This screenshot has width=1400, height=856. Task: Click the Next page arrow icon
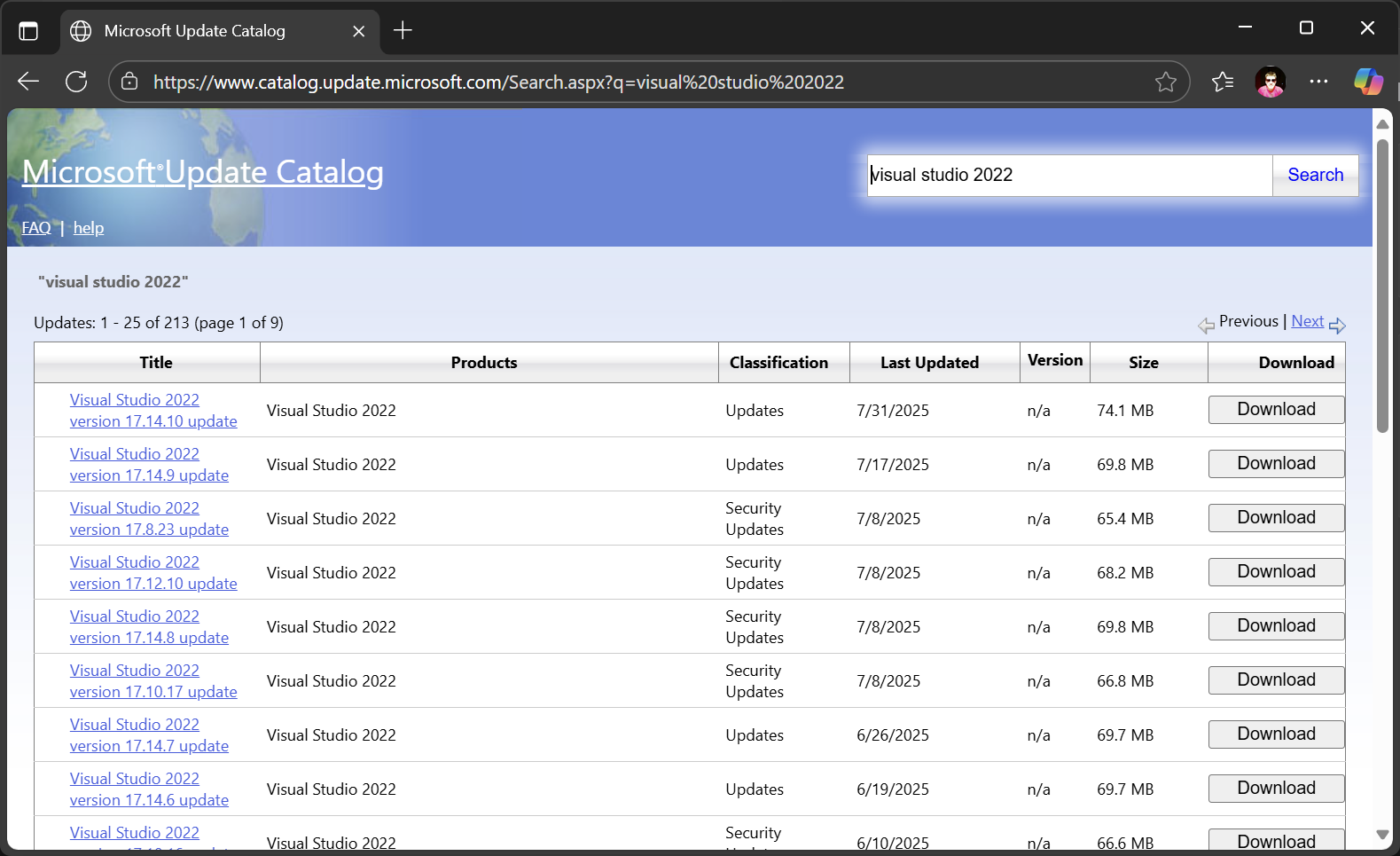1337,326
